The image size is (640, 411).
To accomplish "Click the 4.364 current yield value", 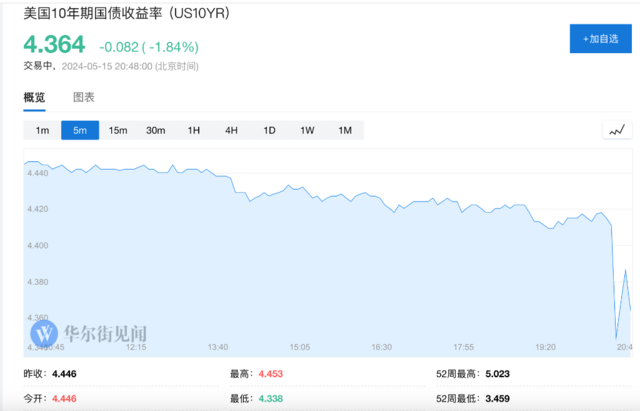I will pyautogui.click(x=54, y=44).
